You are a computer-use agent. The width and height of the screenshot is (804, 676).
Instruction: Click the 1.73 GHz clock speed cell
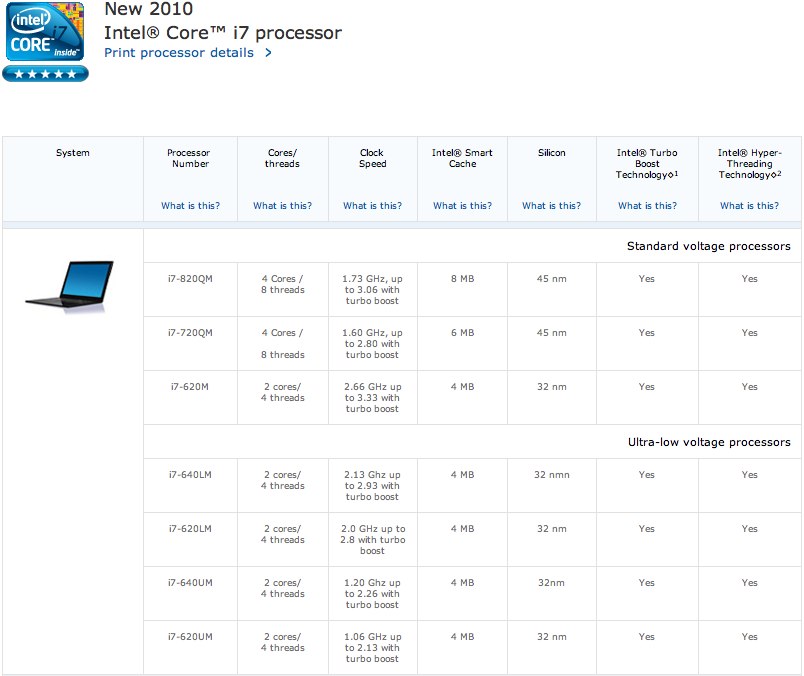(372, 290)
